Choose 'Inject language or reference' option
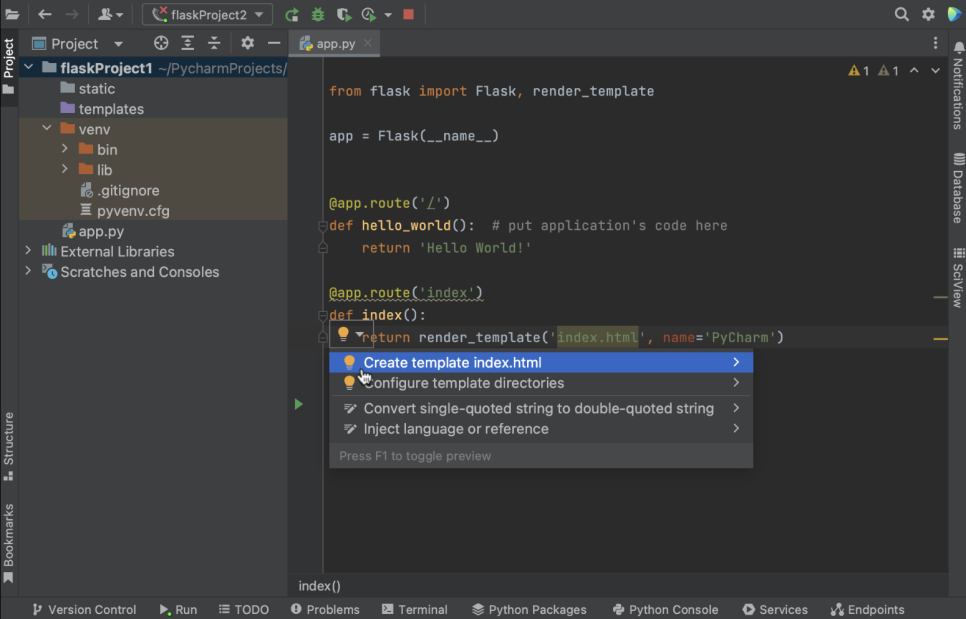The width and height of the screenshot is (966, 619). [x=455, y=429]
